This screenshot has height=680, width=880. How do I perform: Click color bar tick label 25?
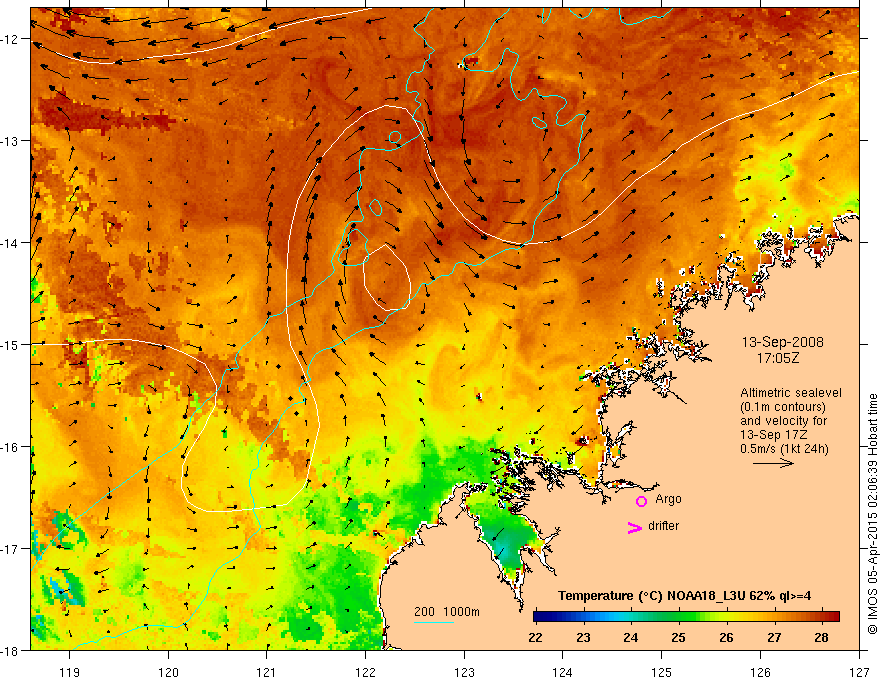tap(679, 637)
